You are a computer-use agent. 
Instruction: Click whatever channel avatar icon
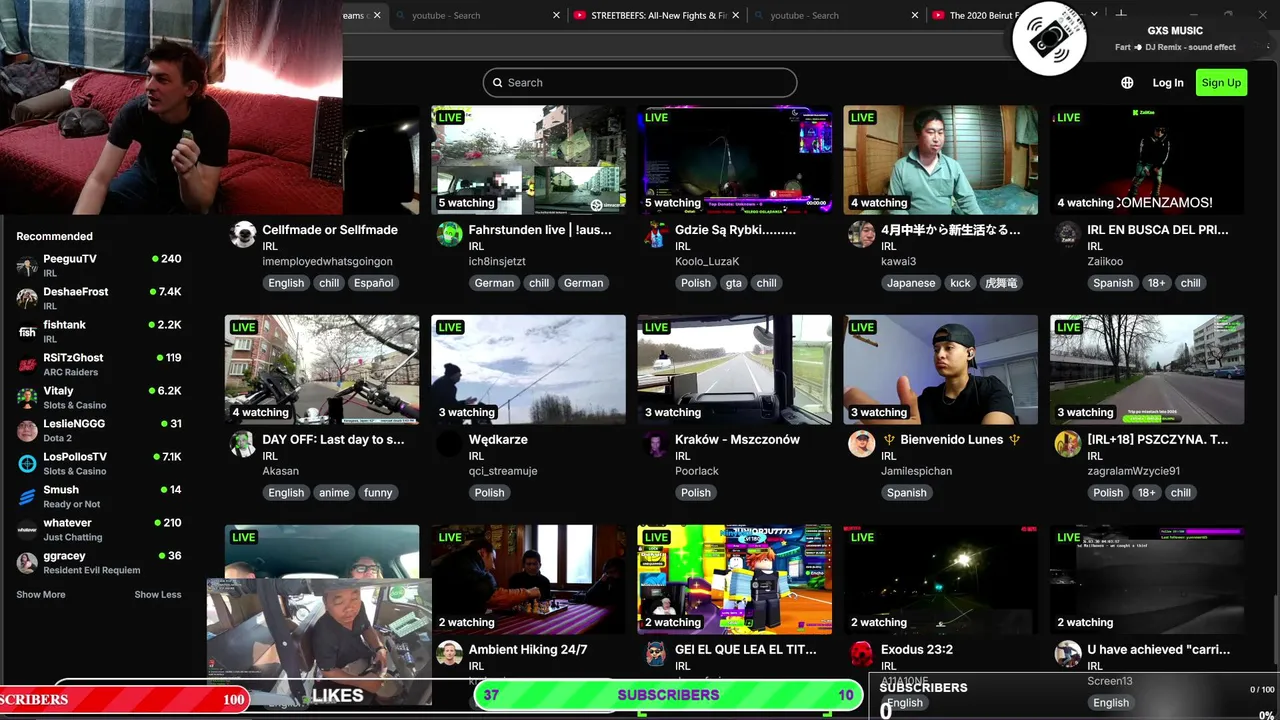click(27, 530)
